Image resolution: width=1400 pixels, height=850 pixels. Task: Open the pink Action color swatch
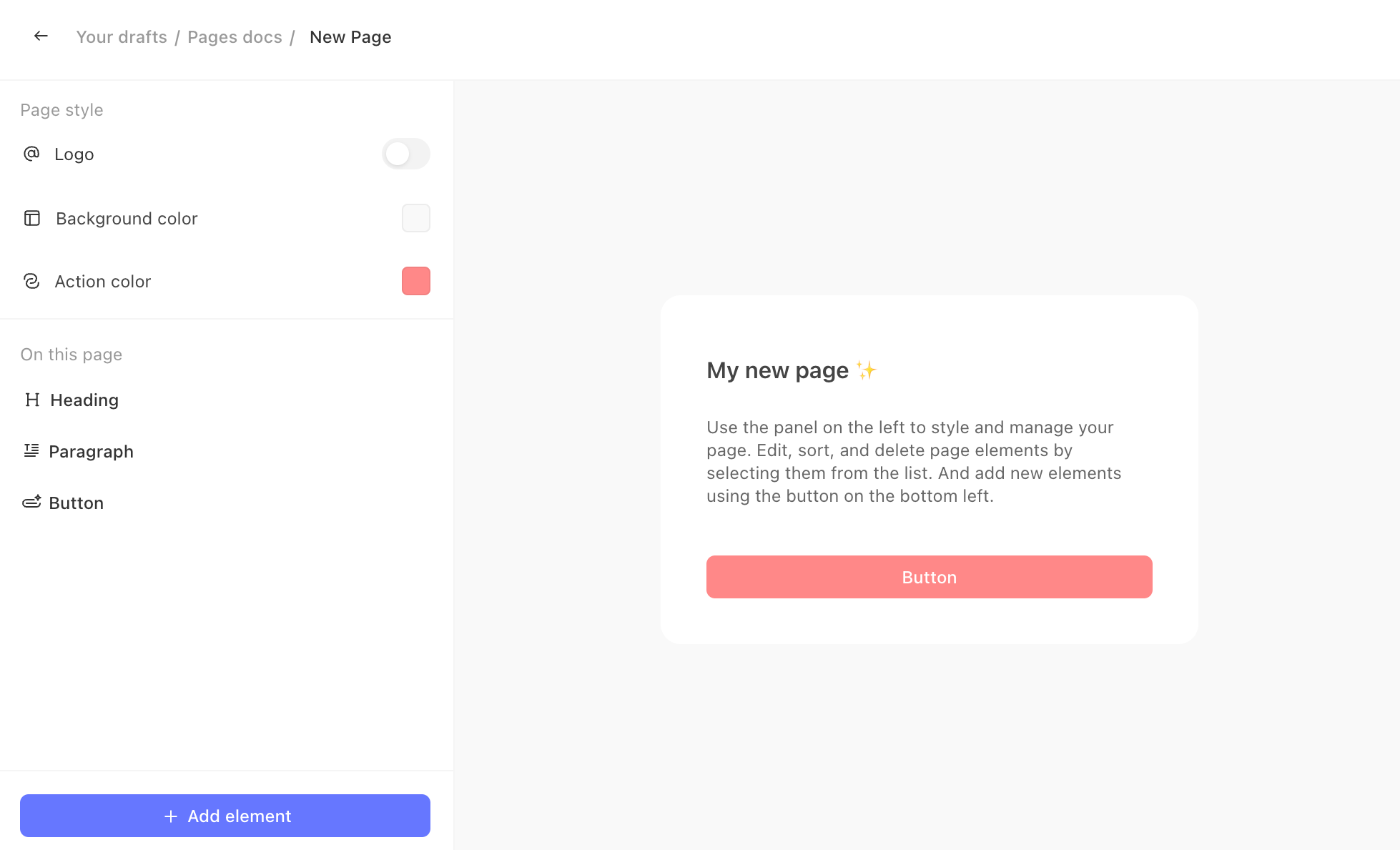(416, 281)
